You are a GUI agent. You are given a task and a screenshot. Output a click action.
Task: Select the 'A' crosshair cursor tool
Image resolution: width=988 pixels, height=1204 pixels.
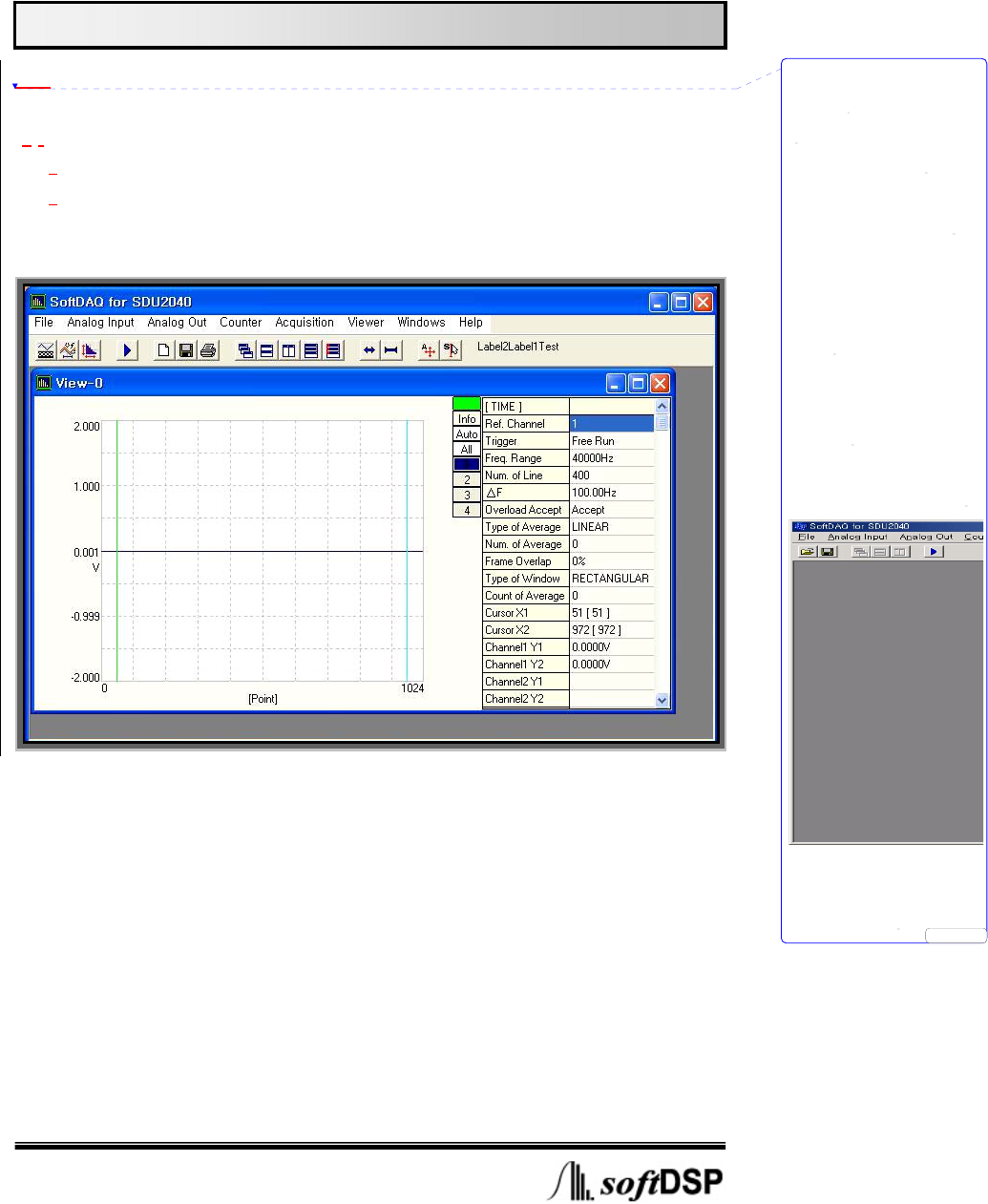click(x=429, y=350)
